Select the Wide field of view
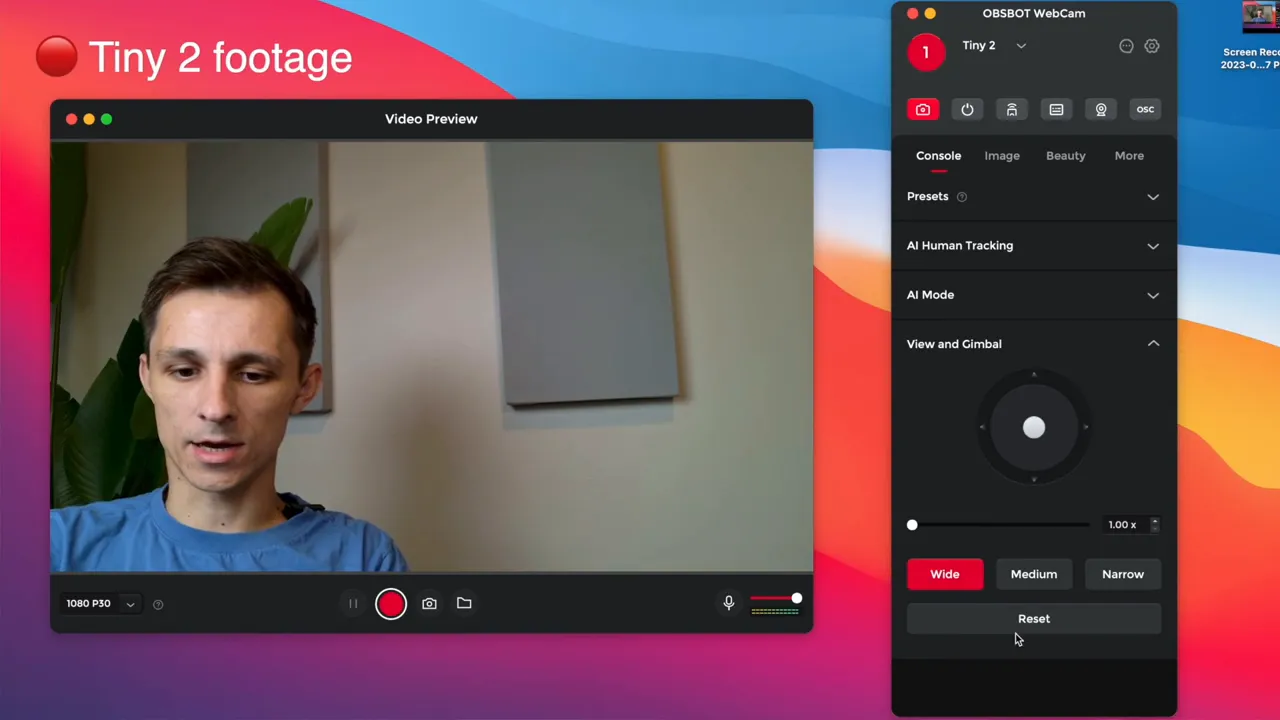The height and width of the screenshot is (720, 1280). tap(945, 574)
